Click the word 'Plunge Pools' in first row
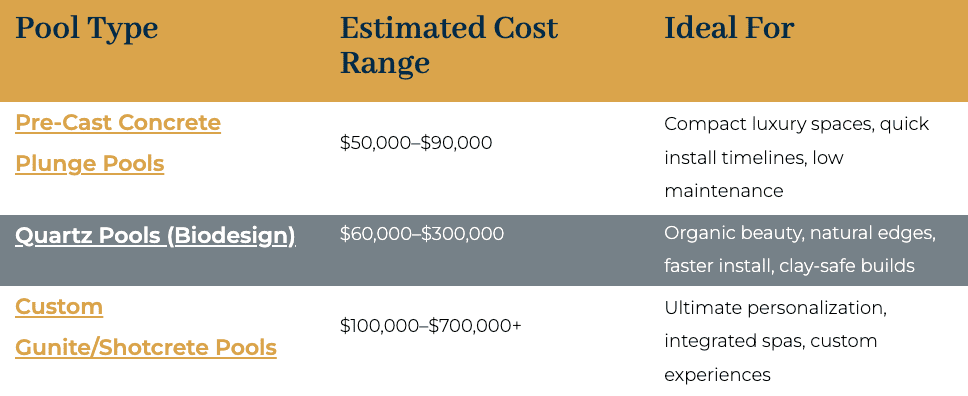968x396 pixels. (x=90, y=164)
